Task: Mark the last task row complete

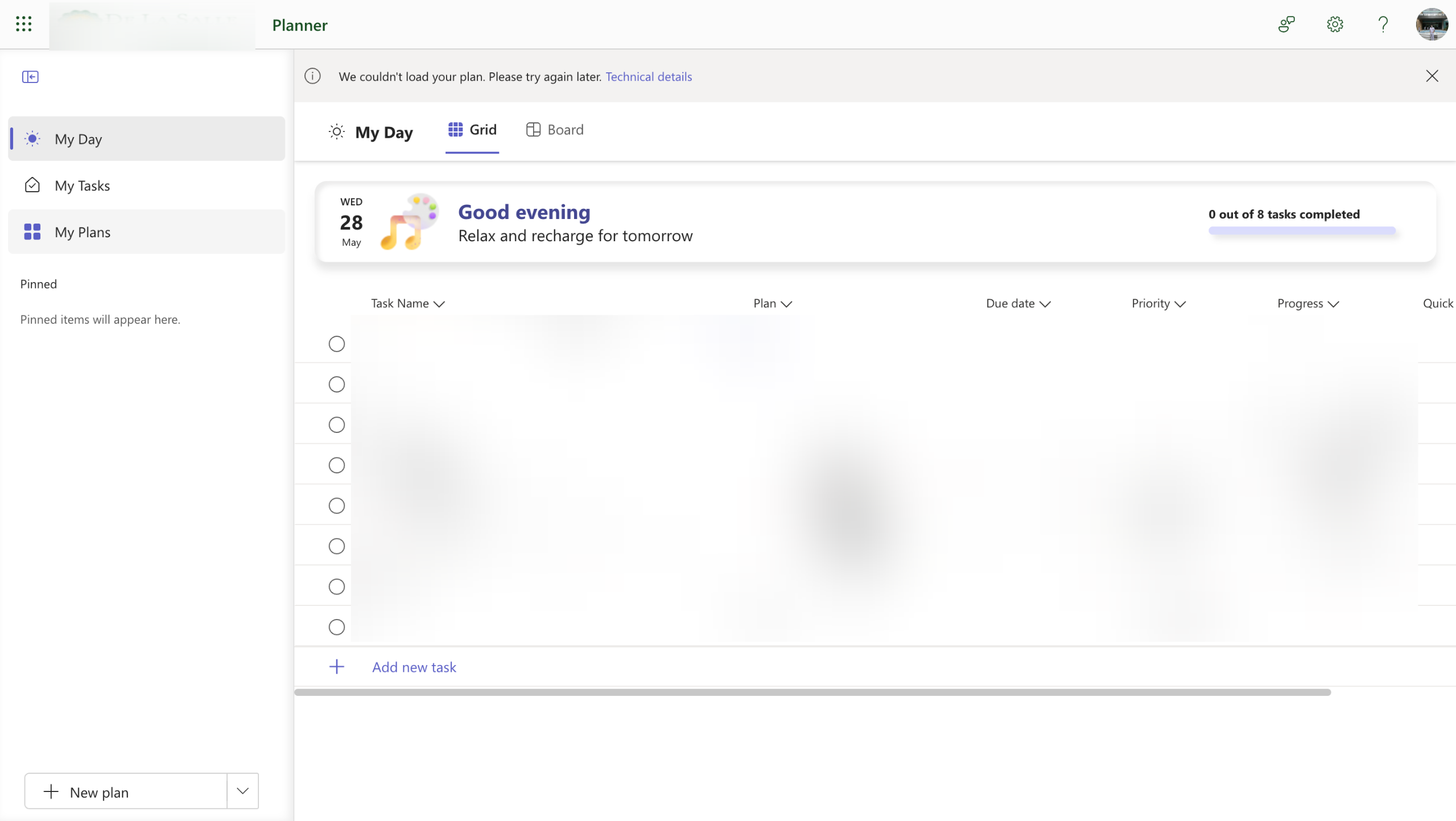Action: pos(337,627)
